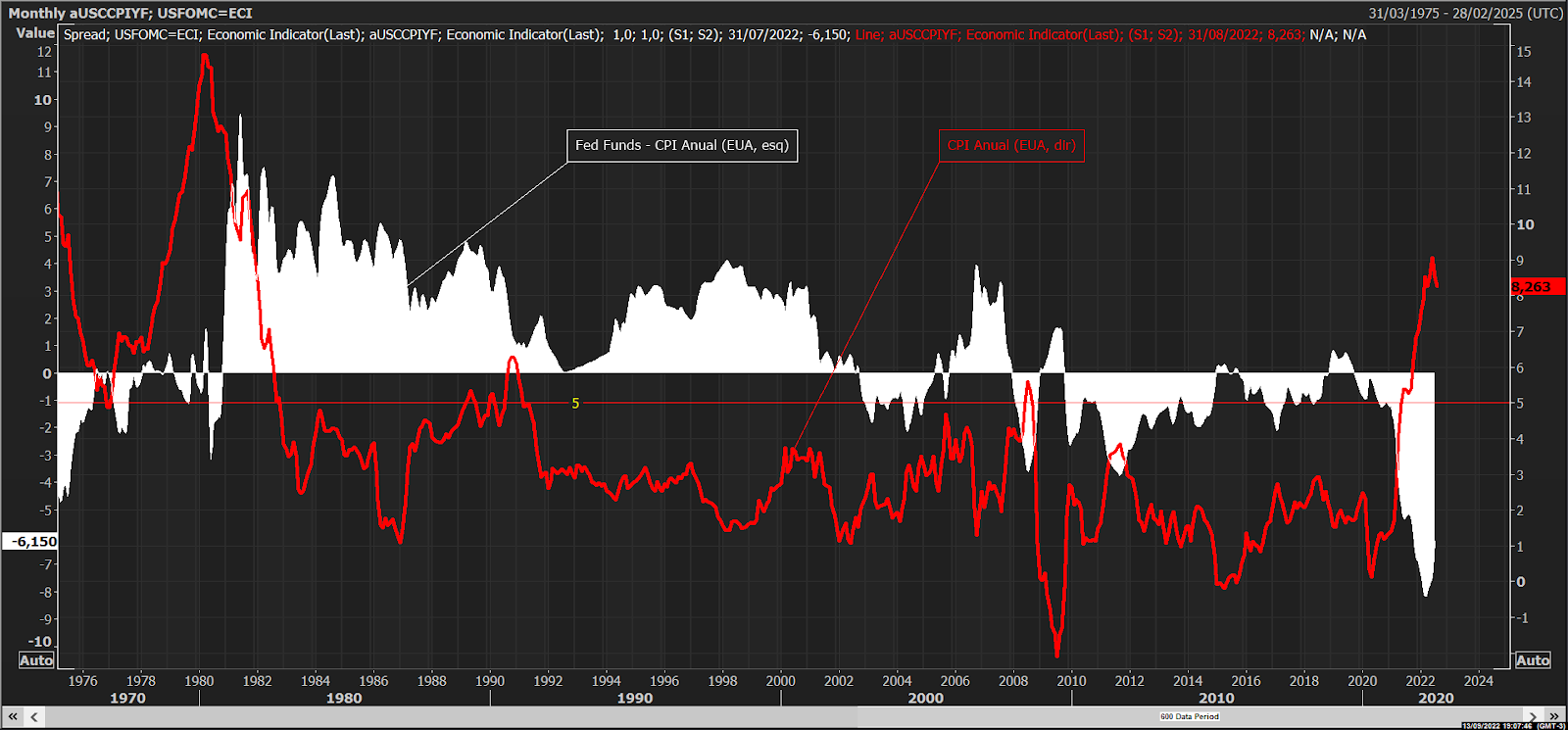Viewport: 1568px width, 730px height.
Task: Click the 1976 year label on time axis
Action: tap(82, 680)
